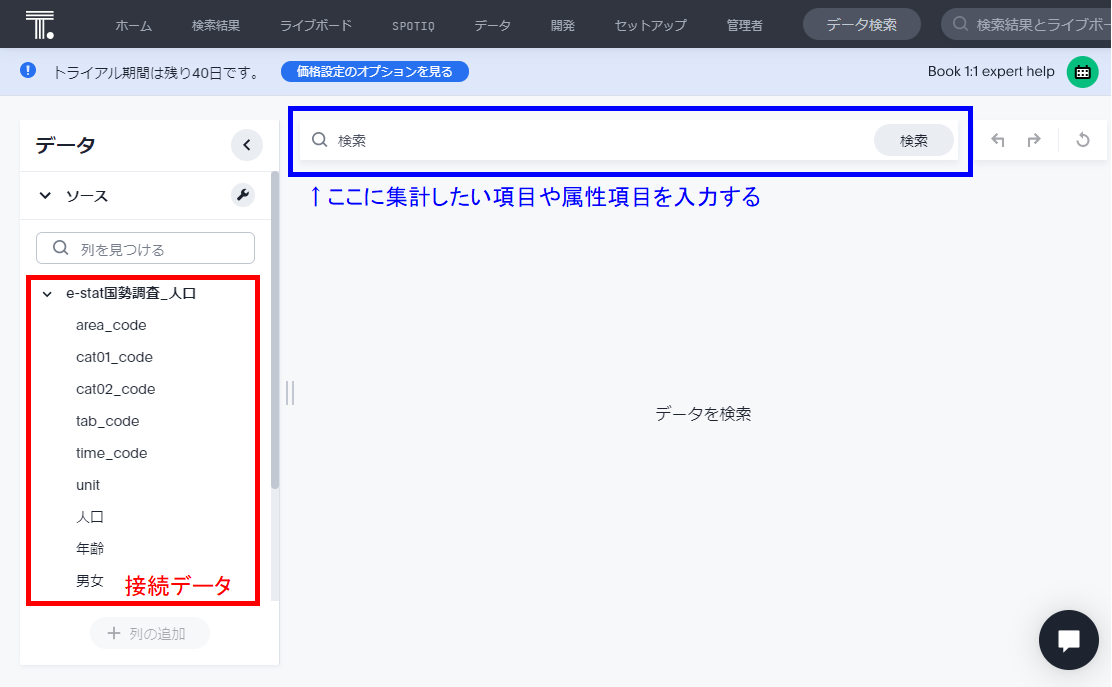This screenshot has height=687, width=1112.
Task: Open the wrench icon next to ソース
Action: click(243, 196)
